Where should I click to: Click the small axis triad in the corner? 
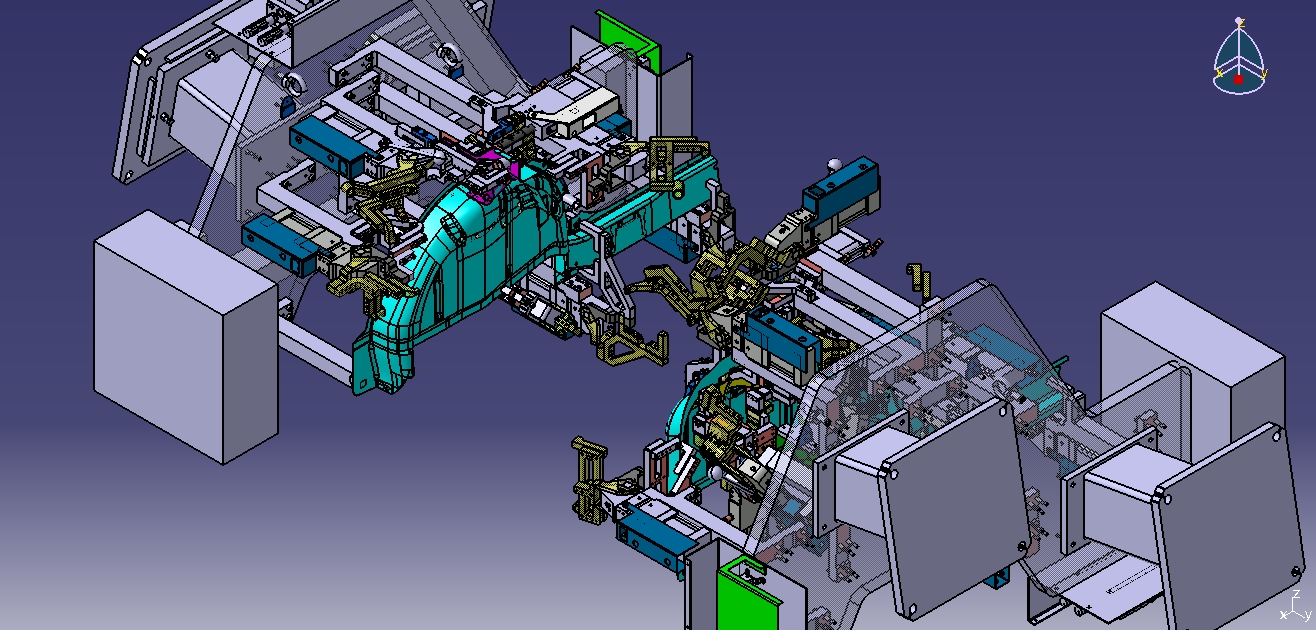[1296, 606]
